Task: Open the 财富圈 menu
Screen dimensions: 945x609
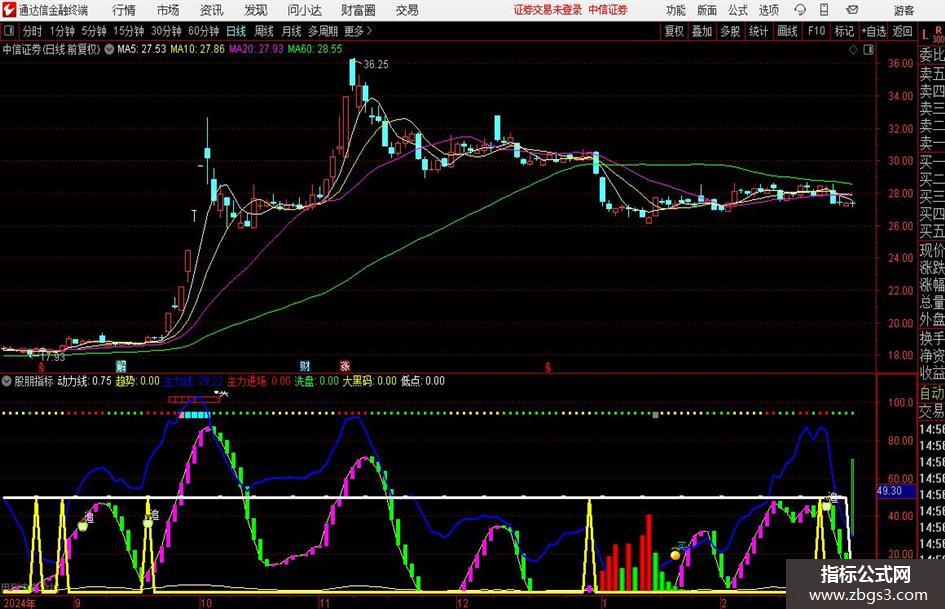Action: coord(358,10)
